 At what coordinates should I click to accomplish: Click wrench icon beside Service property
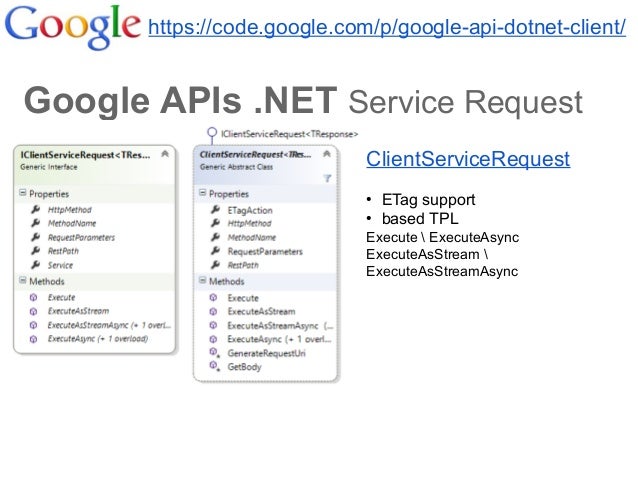(36, 265)
